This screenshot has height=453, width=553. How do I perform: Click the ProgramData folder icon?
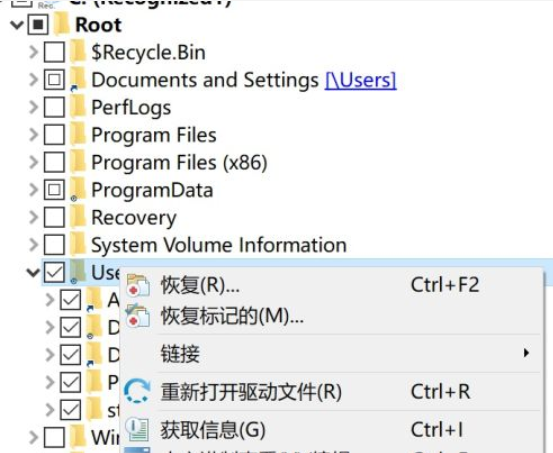[x=78, y=191]
